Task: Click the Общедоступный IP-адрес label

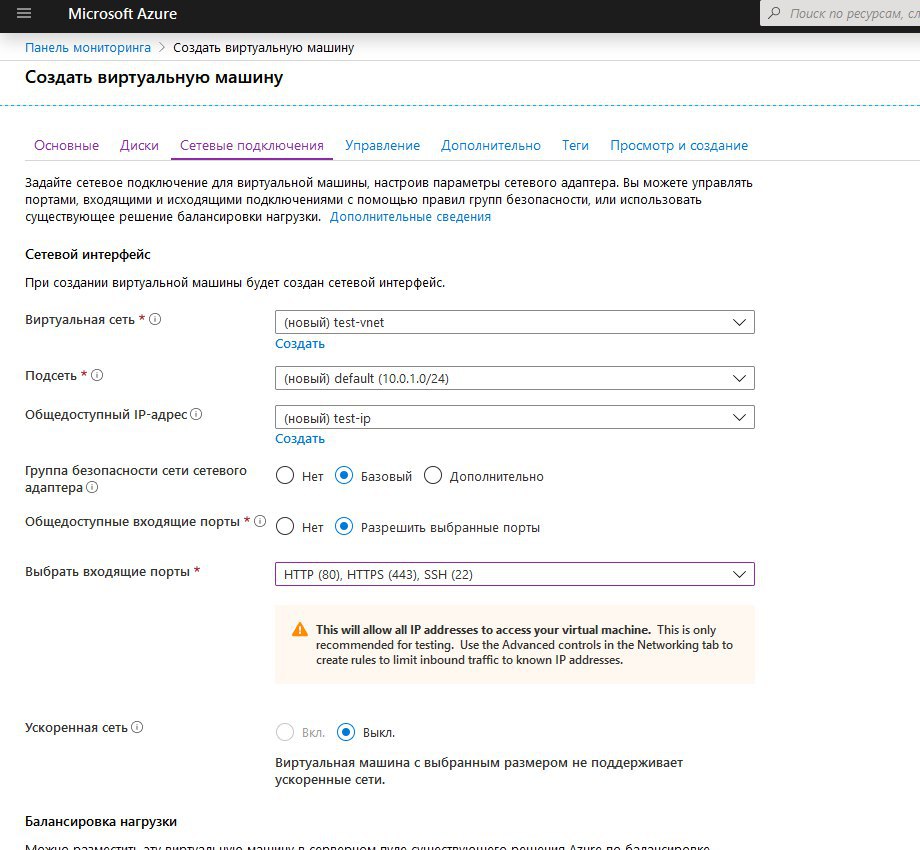Action: (106, 414)
